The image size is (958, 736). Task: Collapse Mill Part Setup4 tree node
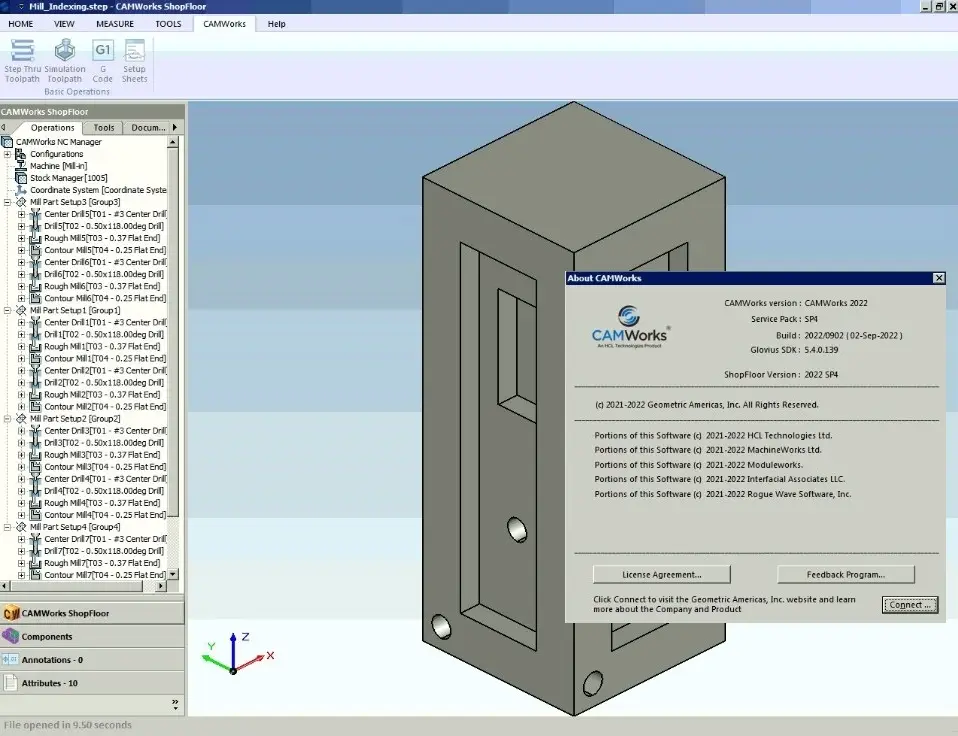pyautogui.click(x=7, y=527)
